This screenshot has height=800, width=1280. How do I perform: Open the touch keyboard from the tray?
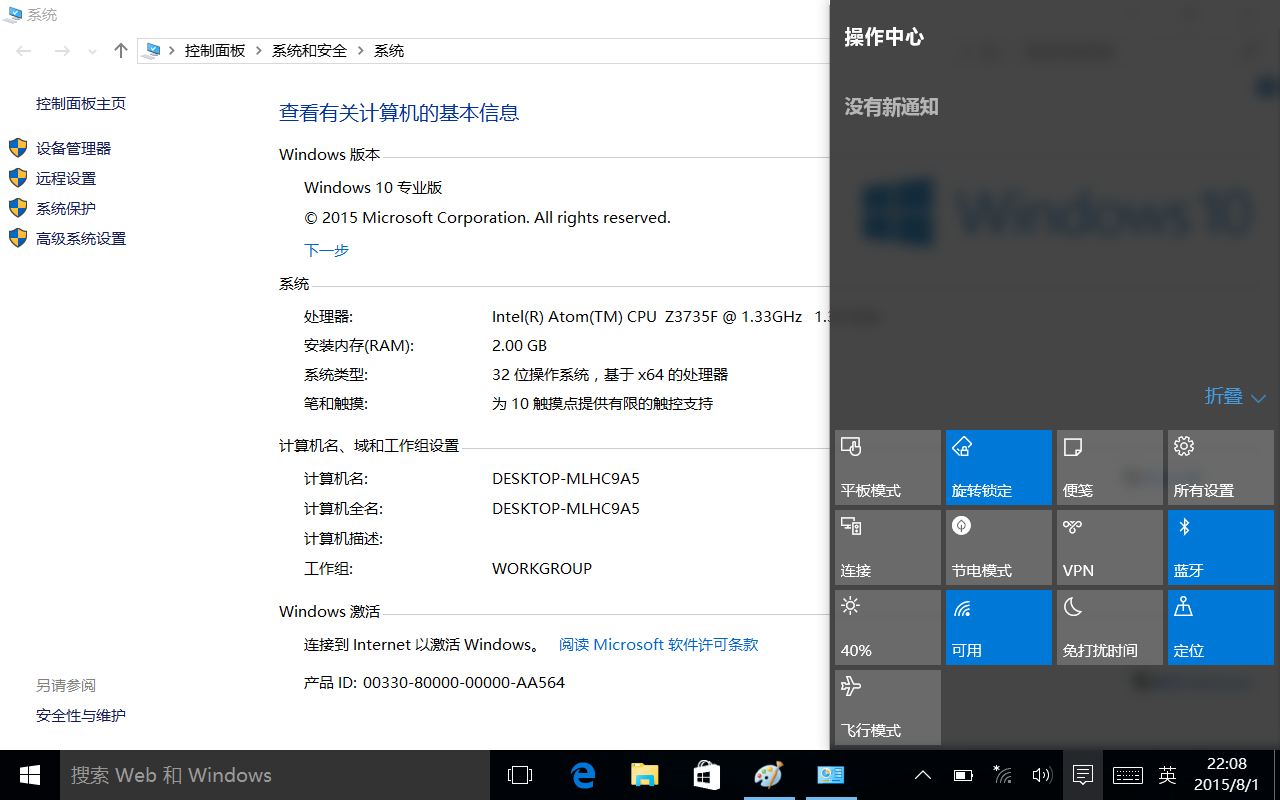(1128, 775)
